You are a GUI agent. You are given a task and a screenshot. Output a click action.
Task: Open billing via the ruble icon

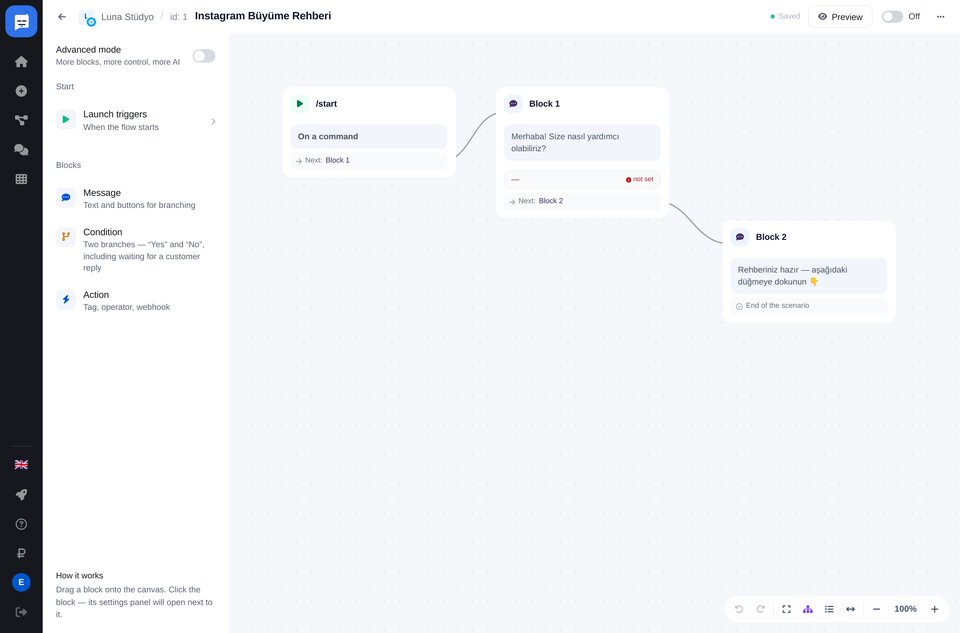click(x=21, y=553)
